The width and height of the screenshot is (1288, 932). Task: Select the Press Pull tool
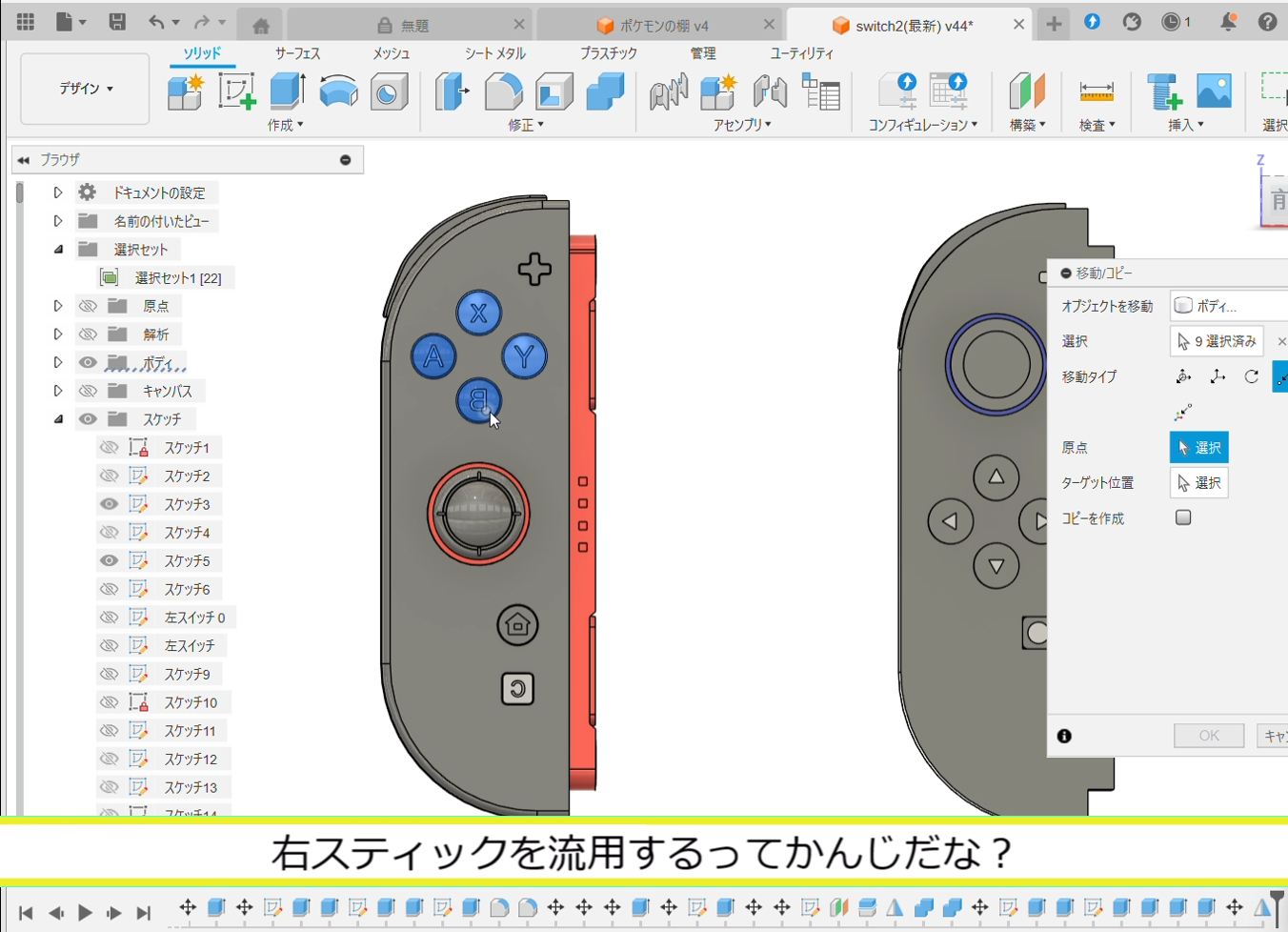tap(453, 91)
